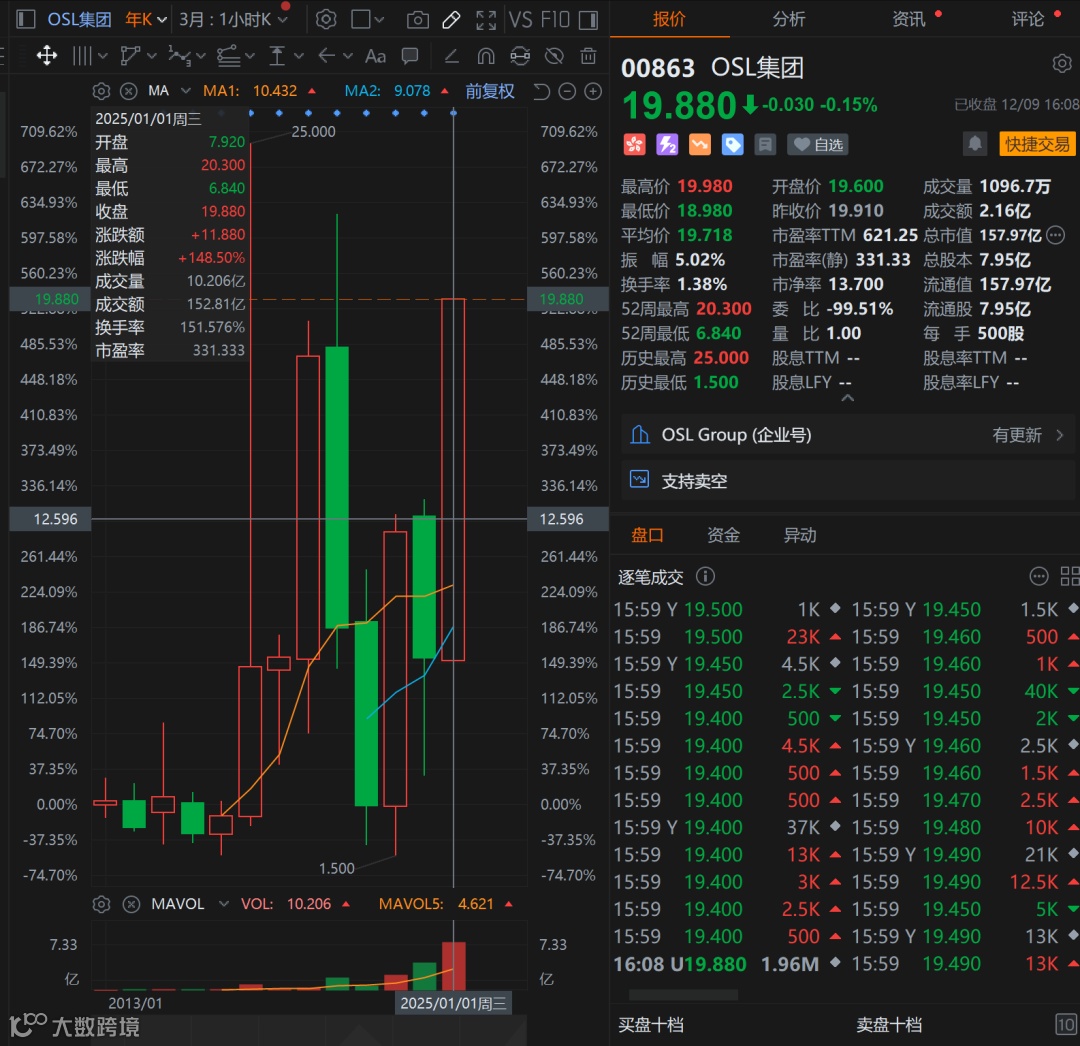1080x1046 pixels.
Task: Open MAVOL indicator settings gear
Action: pyautogui.click(x=101, y=904)
